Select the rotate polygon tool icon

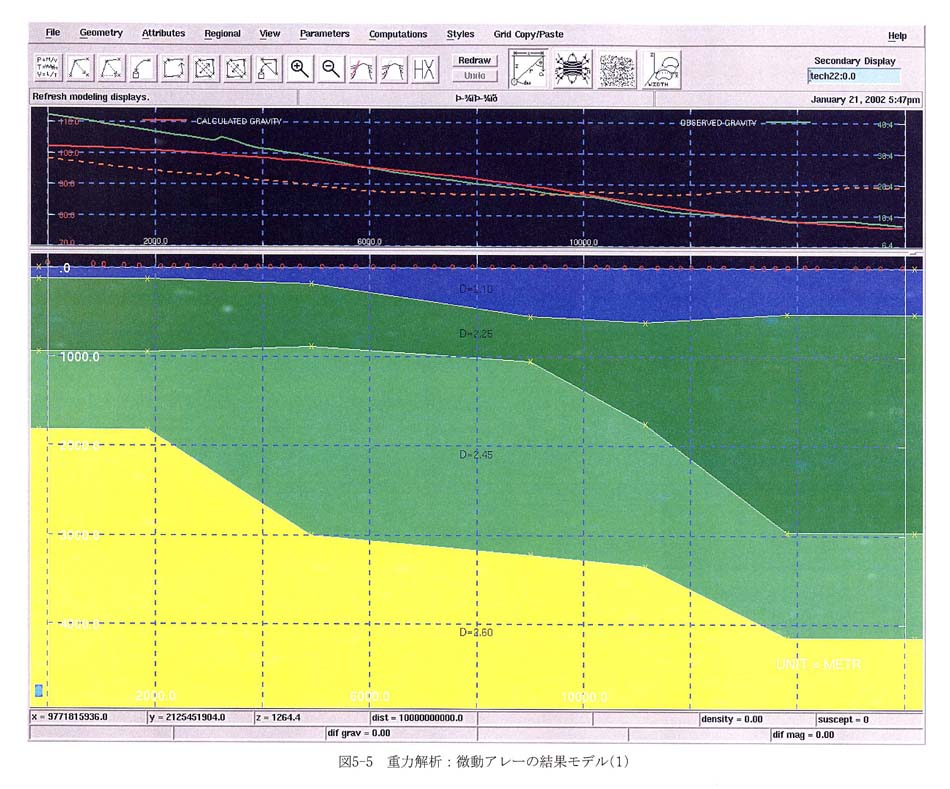point(174,68)
